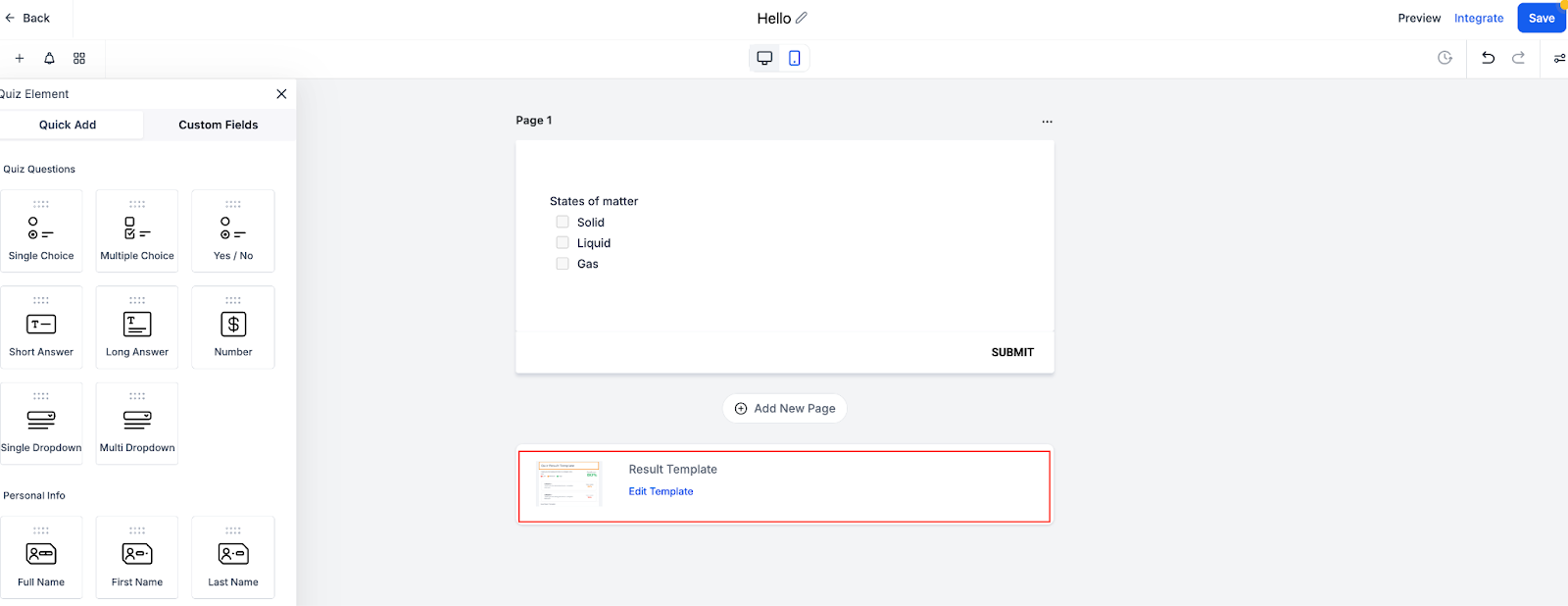The image size is (1568, 606).
Task: Click the blue Save button
Action: (1541, 18)
